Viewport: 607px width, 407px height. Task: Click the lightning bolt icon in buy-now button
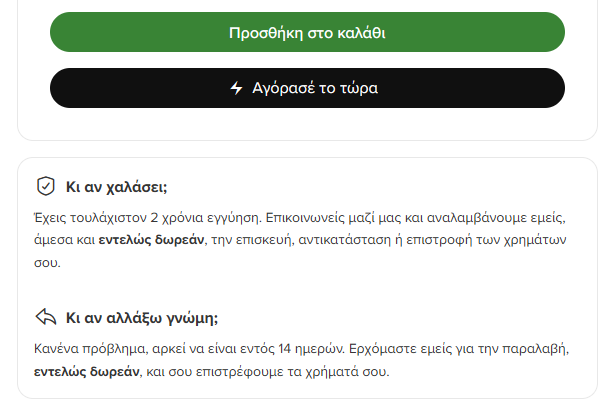pyautogui.click(x=236, y=88)
